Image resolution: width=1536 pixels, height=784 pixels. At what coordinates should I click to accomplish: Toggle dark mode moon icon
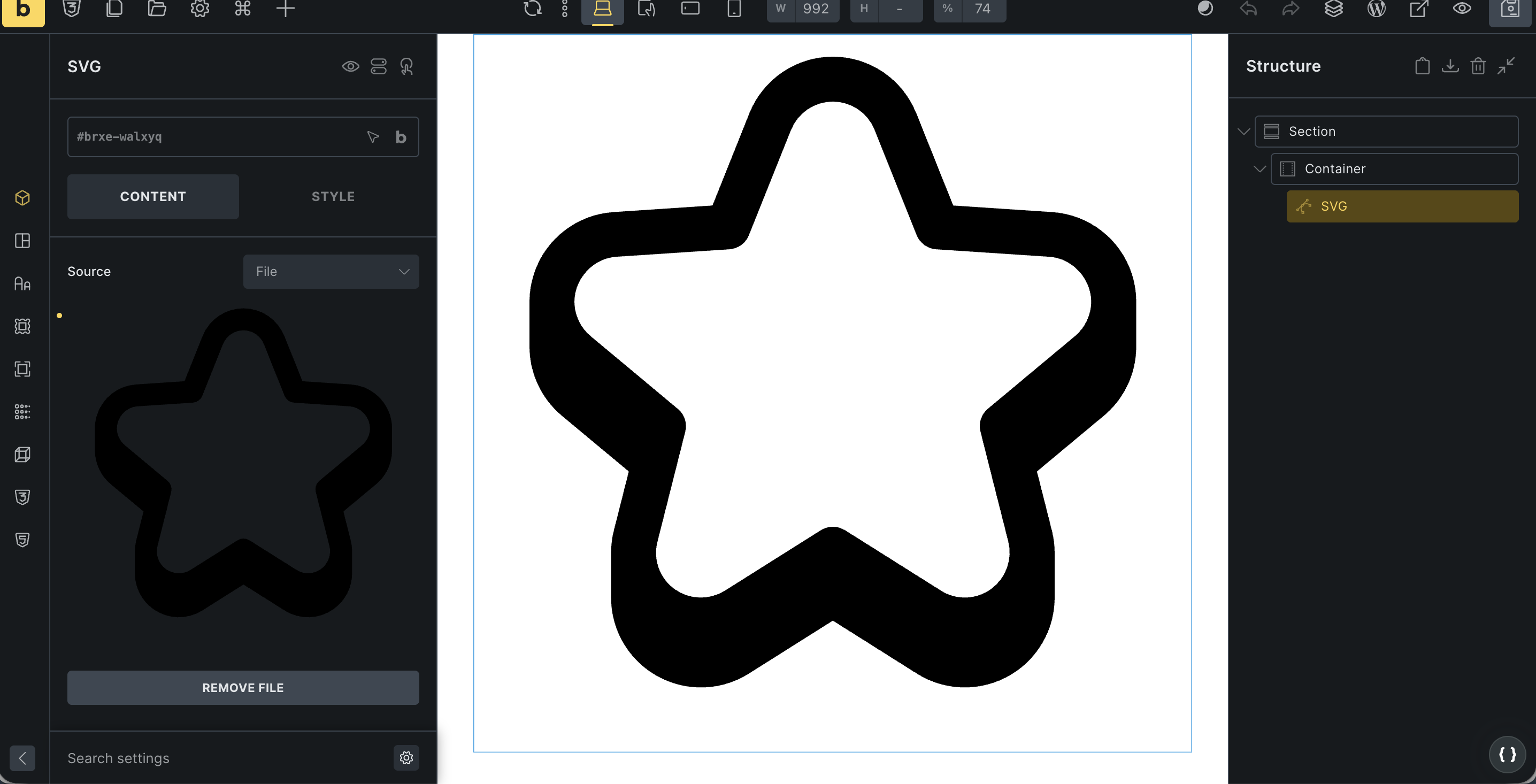click(1205, 9)
